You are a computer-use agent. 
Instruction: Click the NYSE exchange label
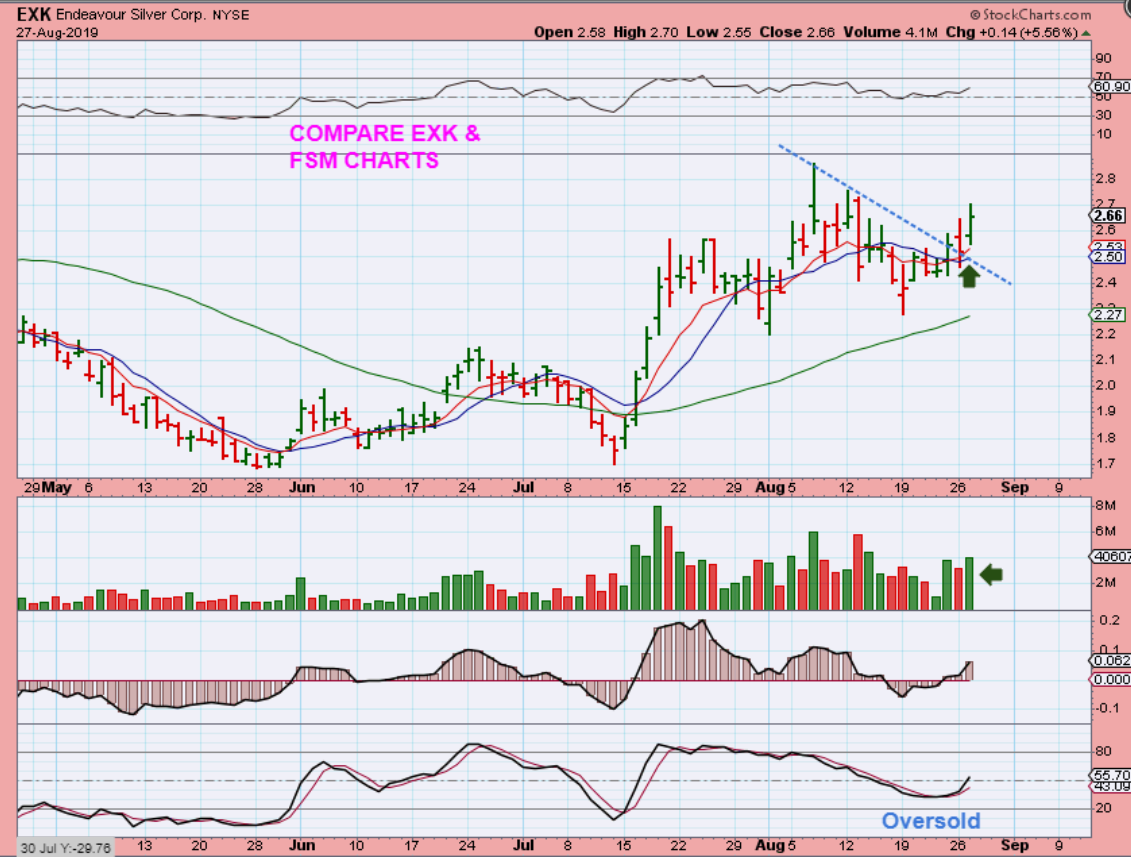click(x=231, y=14)
